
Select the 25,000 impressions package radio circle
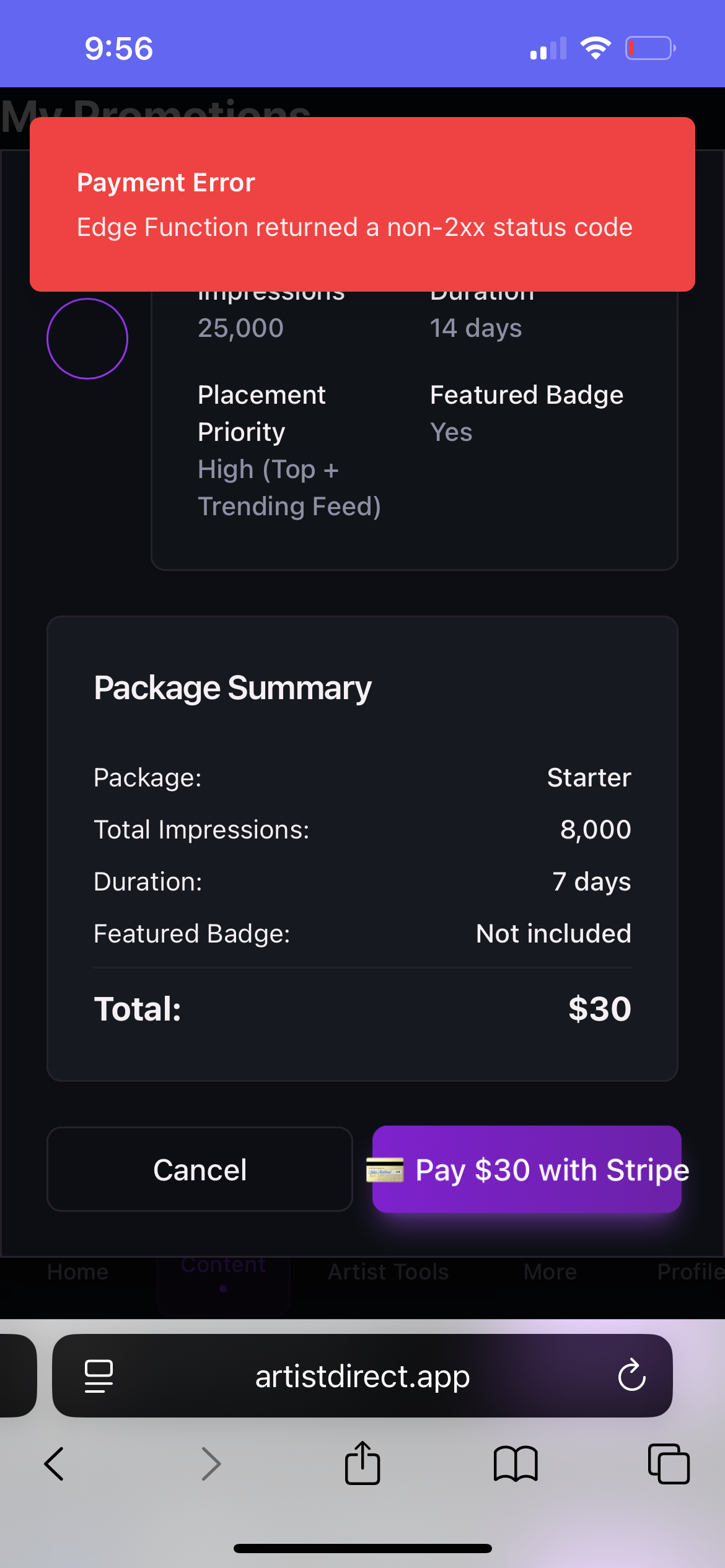point(87,339)
